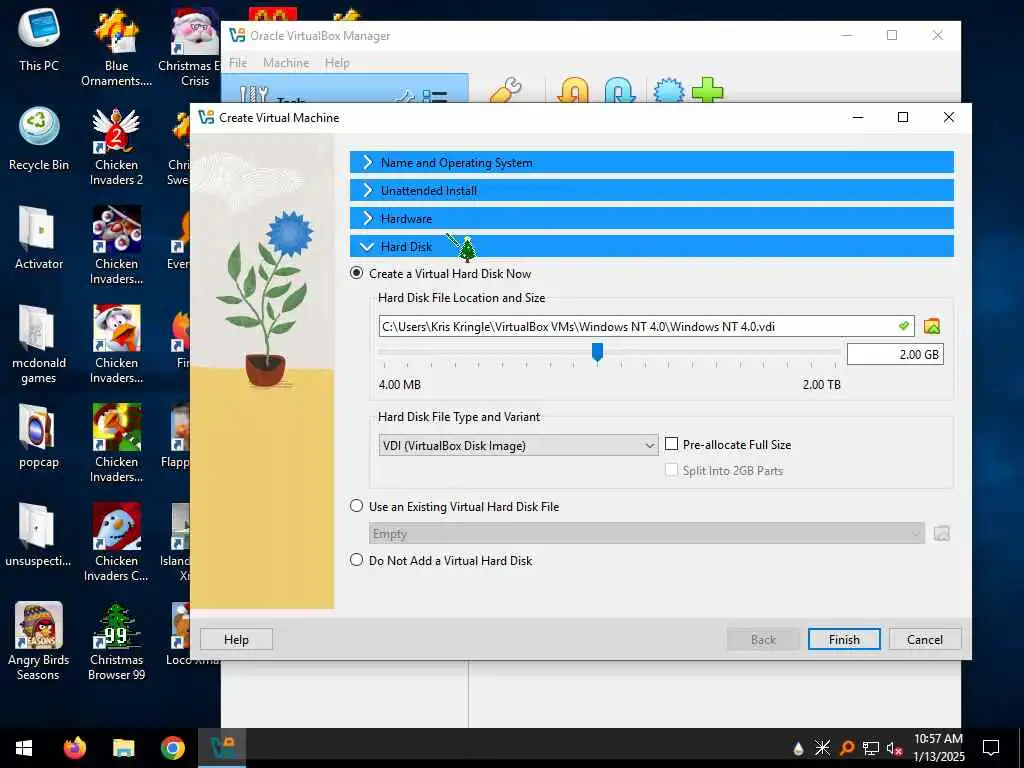The width and height of the screenshot is (1024, 768).
Task: Open File Explorer from the taskbar
Action: 123,748
